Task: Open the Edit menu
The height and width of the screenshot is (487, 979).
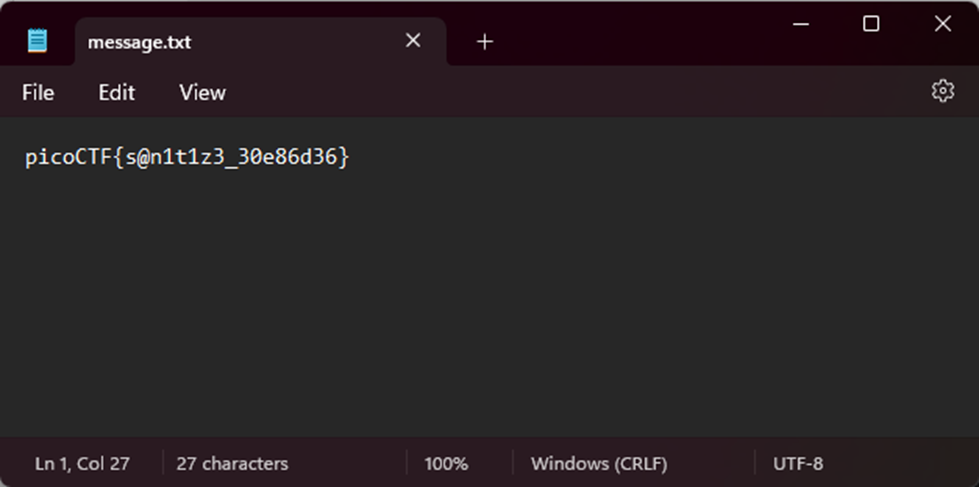Action: 116,92
